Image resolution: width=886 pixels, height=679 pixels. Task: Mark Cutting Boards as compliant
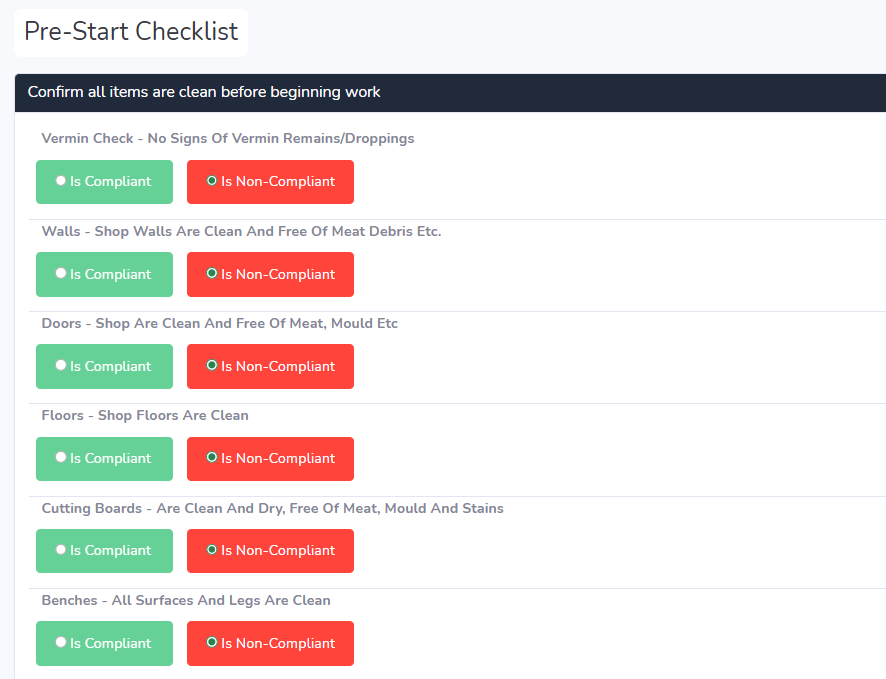click(104, 551)
